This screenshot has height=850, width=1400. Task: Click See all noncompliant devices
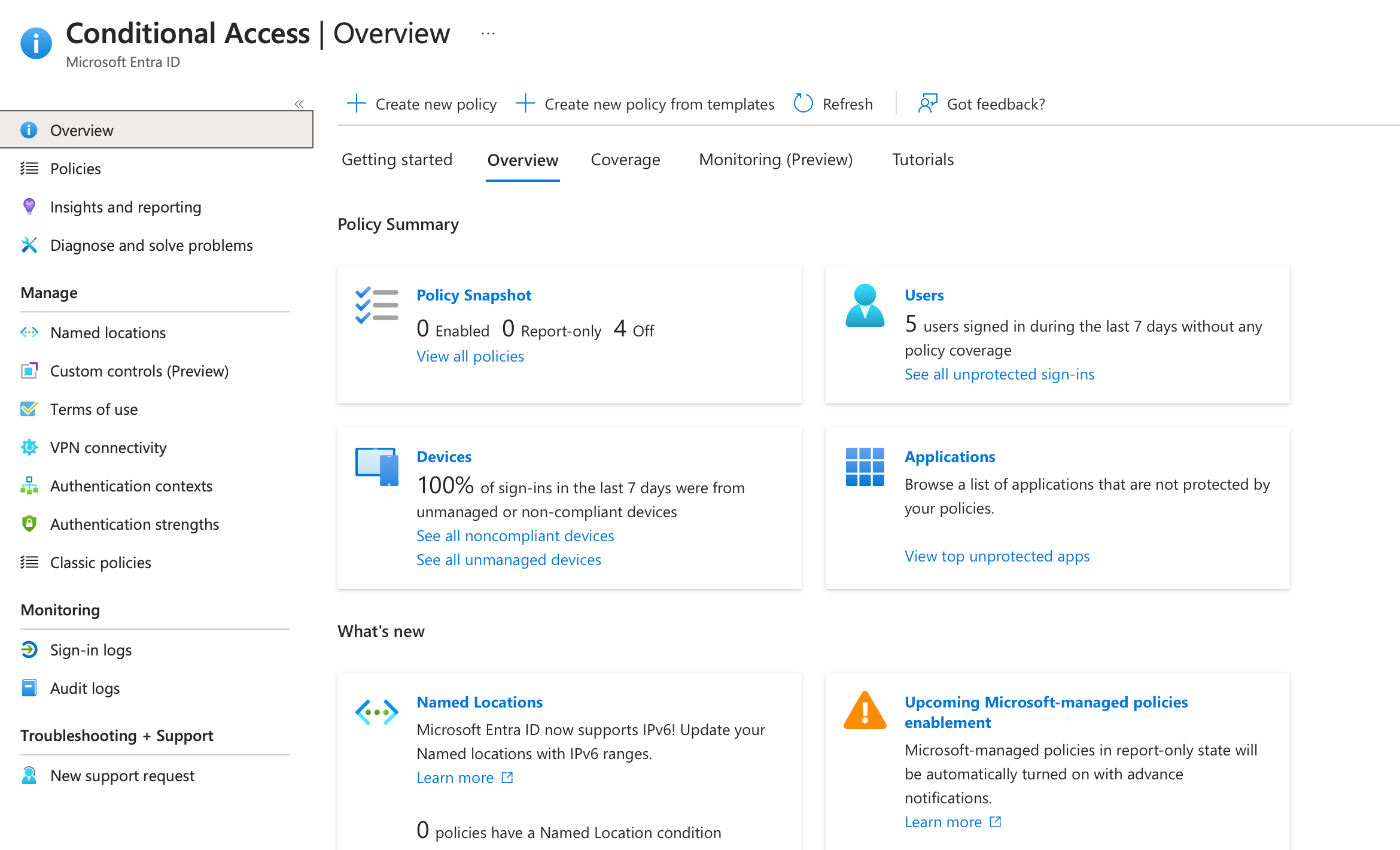(x=515, y=536)
